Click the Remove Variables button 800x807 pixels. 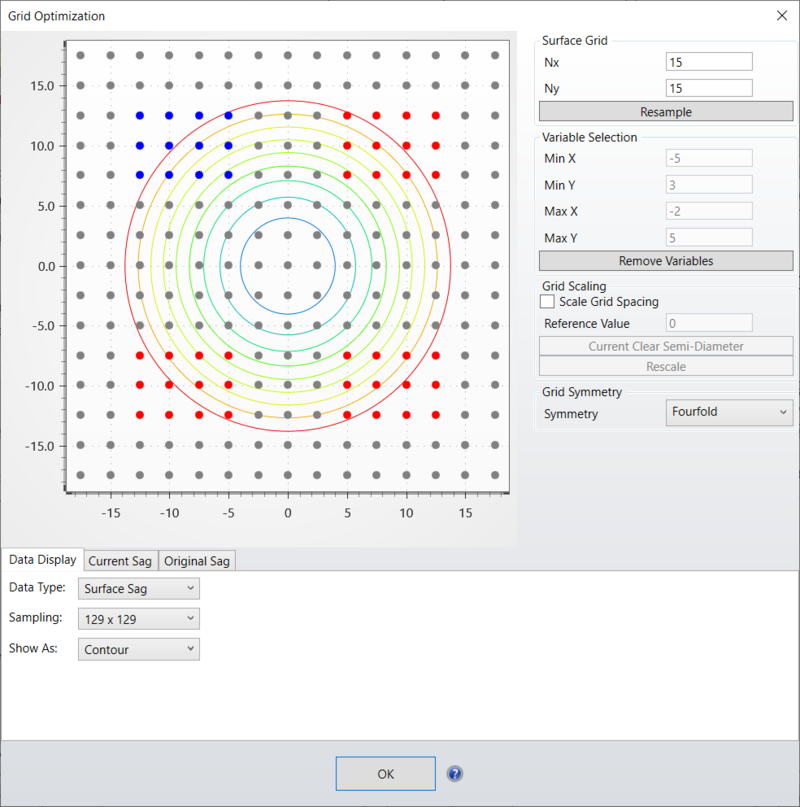pyautogui.click(x=666, y=261)
